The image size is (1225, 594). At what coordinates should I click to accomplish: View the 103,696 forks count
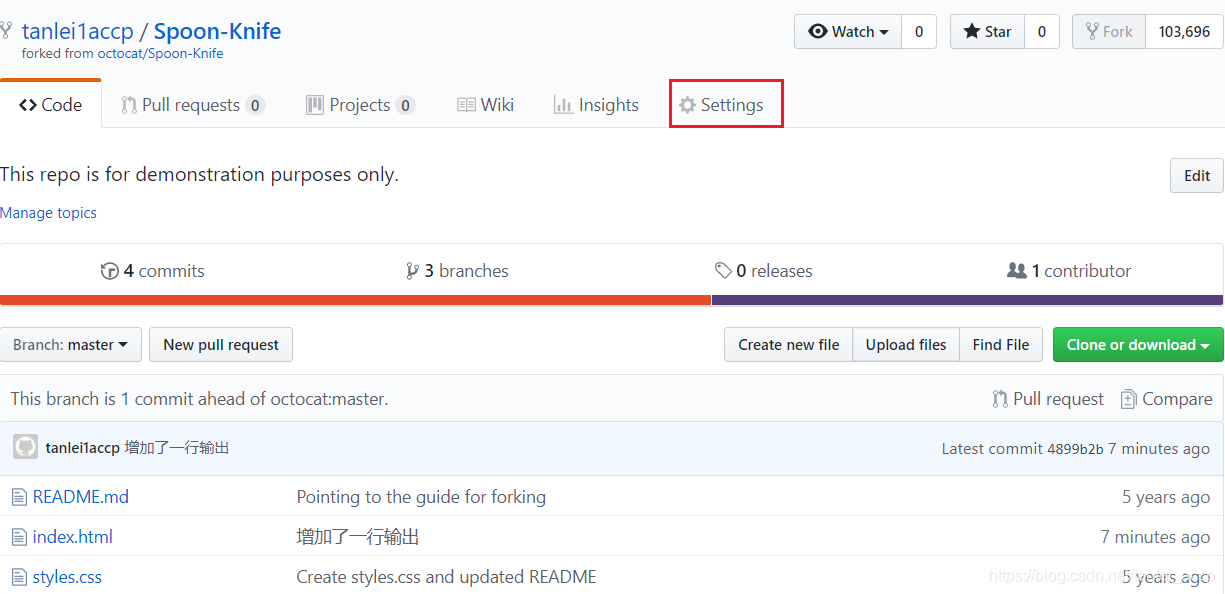(x=1184, y=32)
